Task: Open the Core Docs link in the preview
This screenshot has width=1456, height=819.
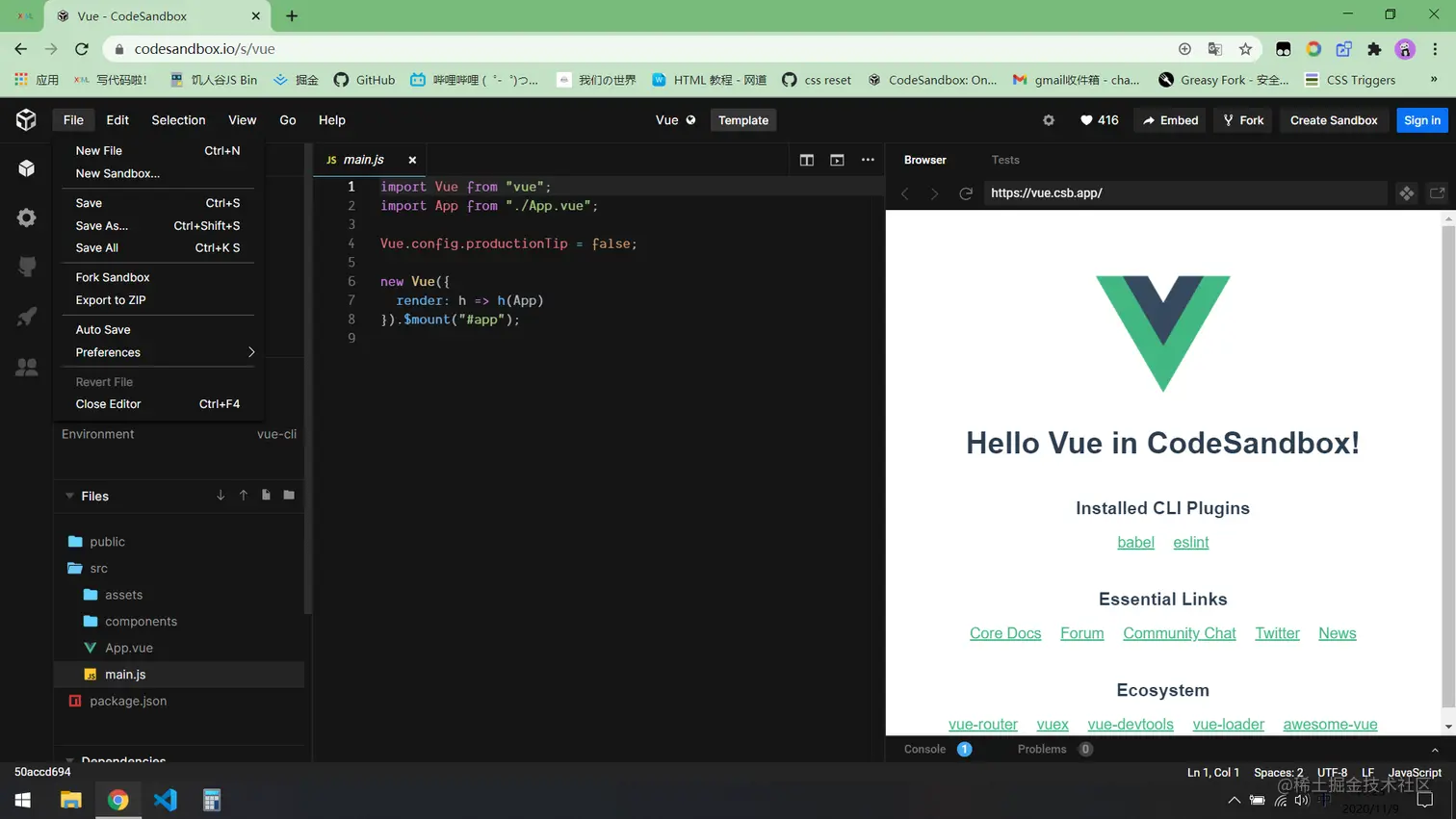Action: (x=1005, y=633)
